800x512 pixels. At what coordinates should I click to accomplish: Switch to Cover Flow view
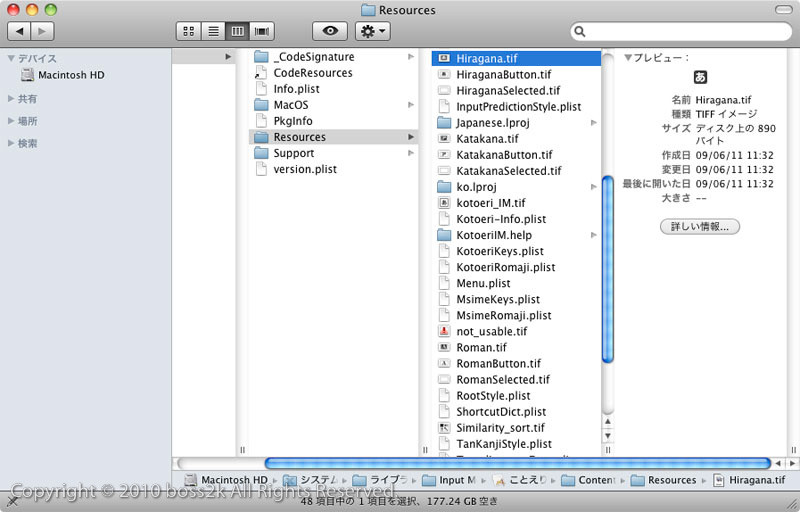pos(262,32)
